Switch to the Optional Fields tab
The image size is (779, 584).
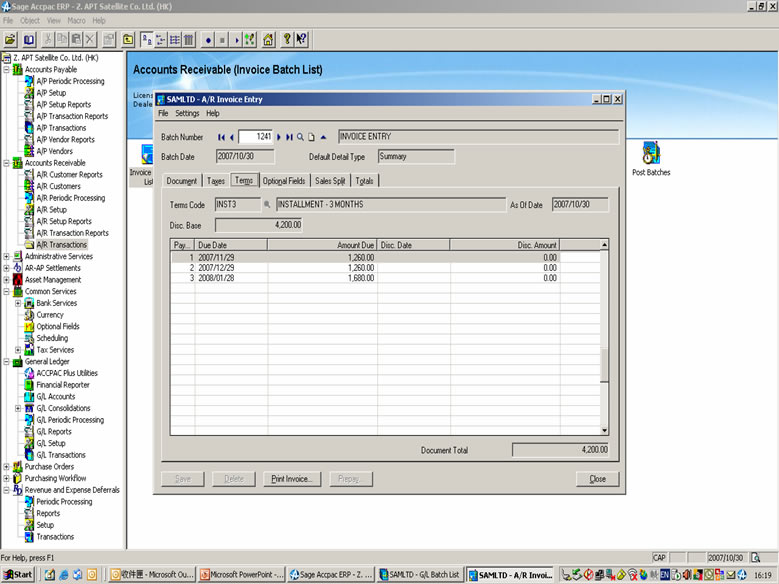point(283,181)
